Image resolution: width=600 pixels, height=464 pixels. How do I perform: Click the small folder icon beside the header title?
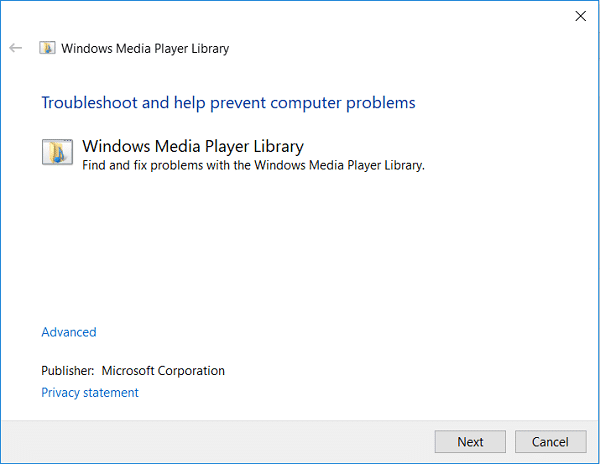47,48
